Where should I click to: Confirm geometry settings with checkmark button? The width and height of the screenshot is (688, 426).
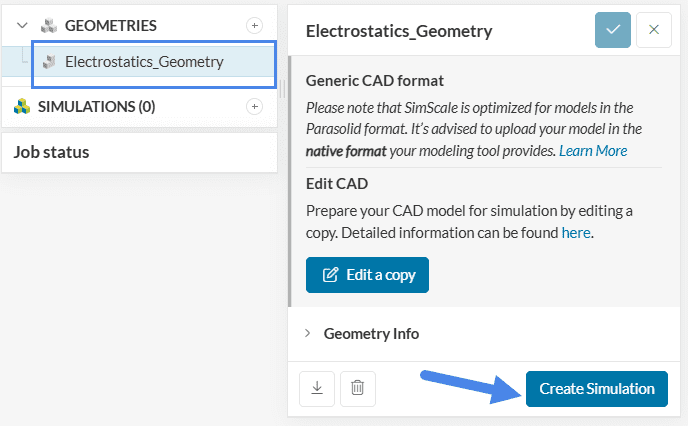[613, 30]
